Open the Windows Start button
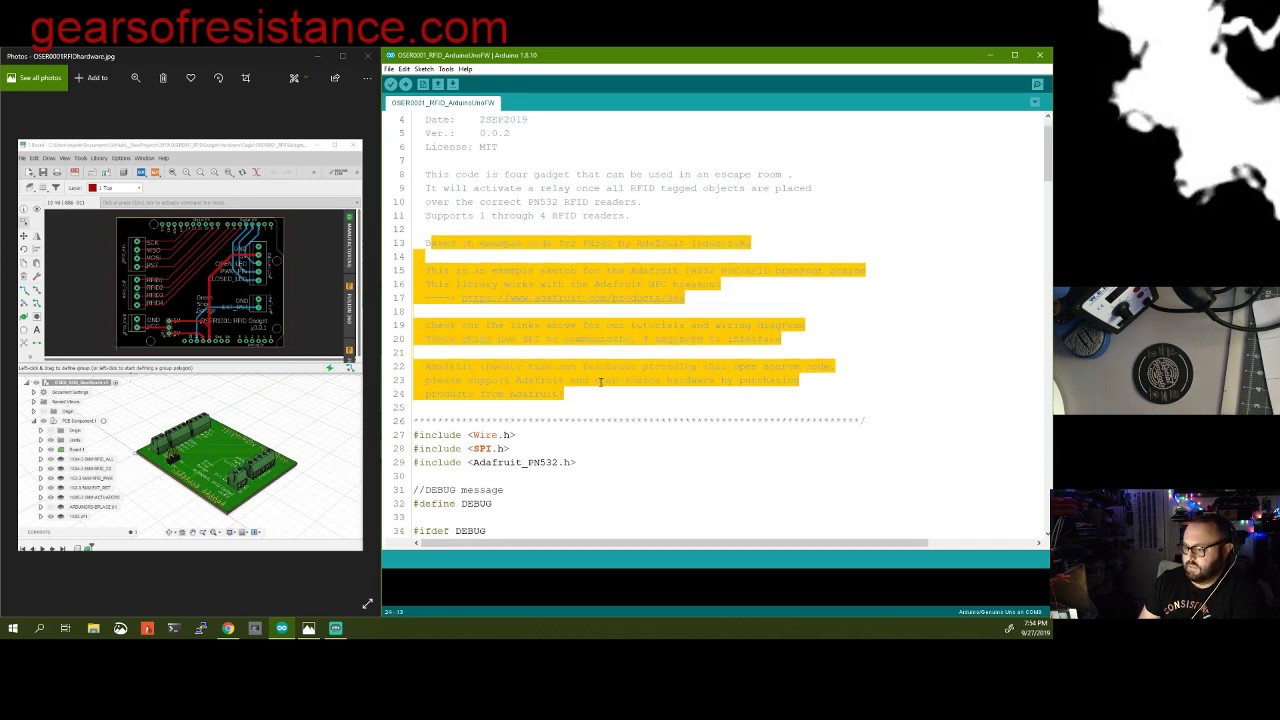This screenshot has height=720, width=1280. pyautogui.click(x=13, y=628)
